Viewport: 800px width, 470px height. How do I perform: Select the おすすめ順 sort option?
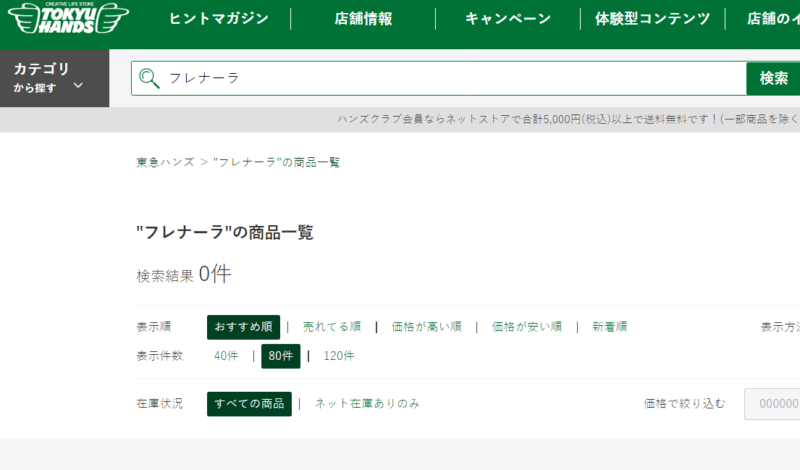[243, 327]
